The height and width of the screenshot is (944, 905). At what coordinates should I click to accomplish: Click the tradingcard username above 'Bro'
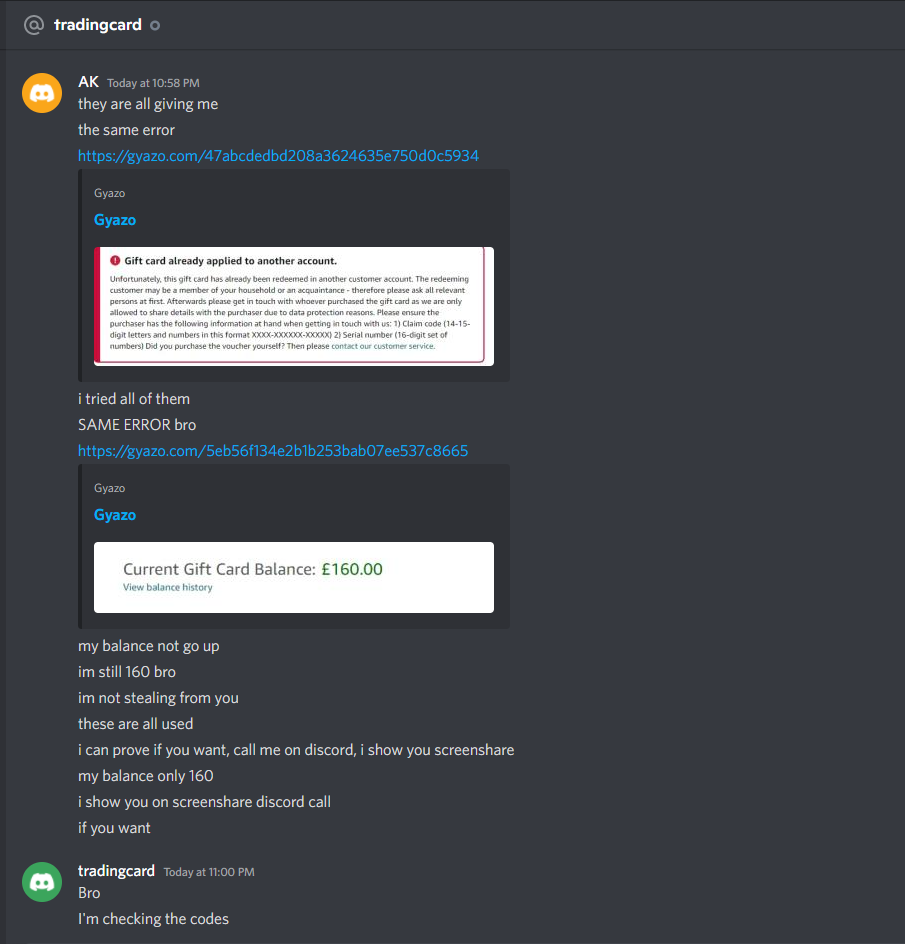[x=116, y=871]
